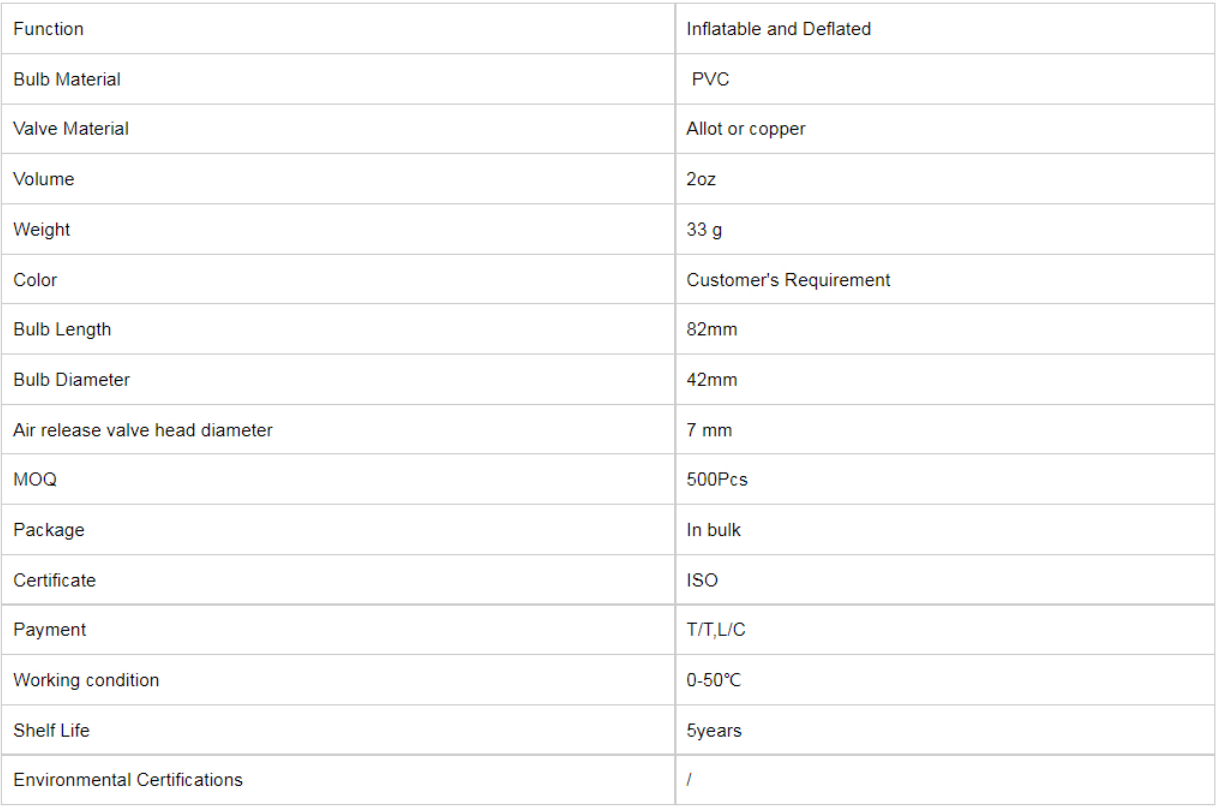Click the 'Function' label cell
The width and height of the screenshot is (1221, 811).
pyautogui.click(x=48, y=29)
